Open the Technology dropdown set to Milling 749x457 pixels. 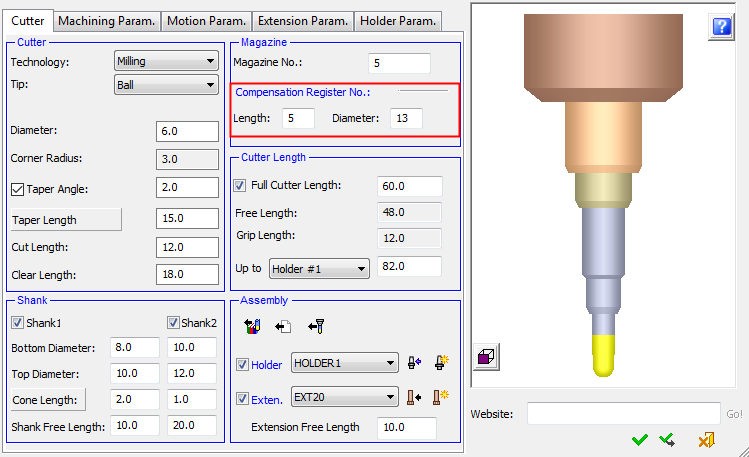[x=166, y=61]
